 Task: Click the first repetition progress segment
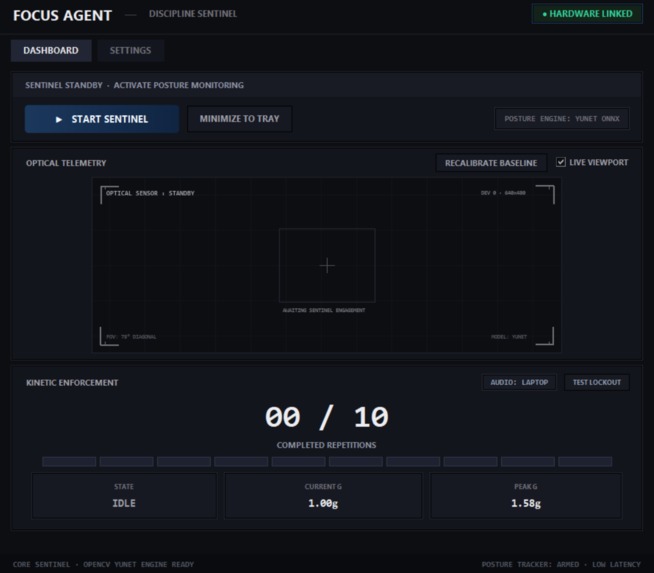(69, 462)
